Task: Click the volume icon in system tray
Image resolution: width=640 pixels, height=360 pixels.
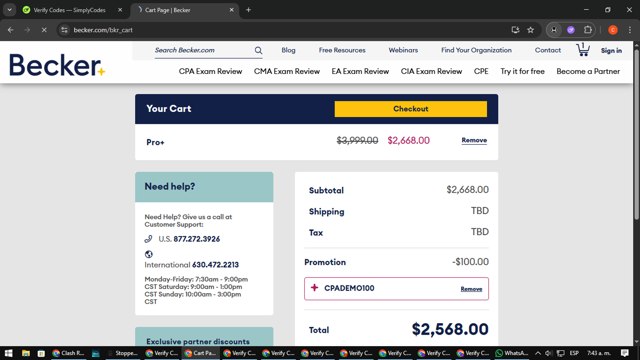Action: coord(549,353)
